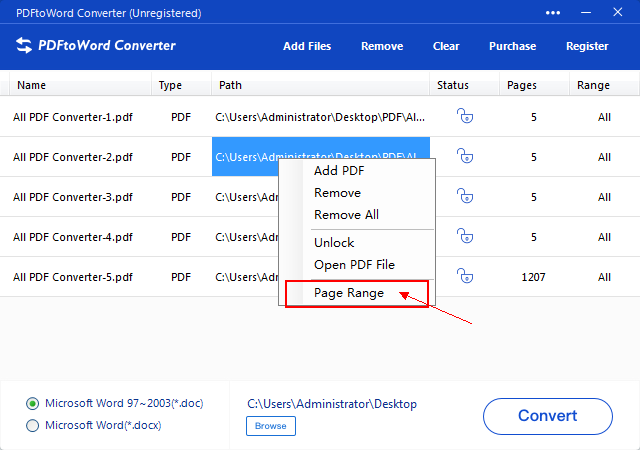Viewport: 640px width, 450px height.
Task: Click the PDF type cell of All PDF Converter-5.pdf
Action: click(x=181, y=278)
